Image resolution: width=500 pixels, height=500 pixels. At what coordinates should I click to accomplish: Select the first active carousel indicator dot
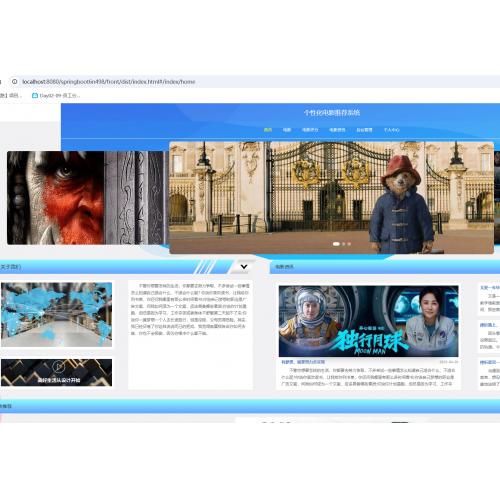pos(336,244)
